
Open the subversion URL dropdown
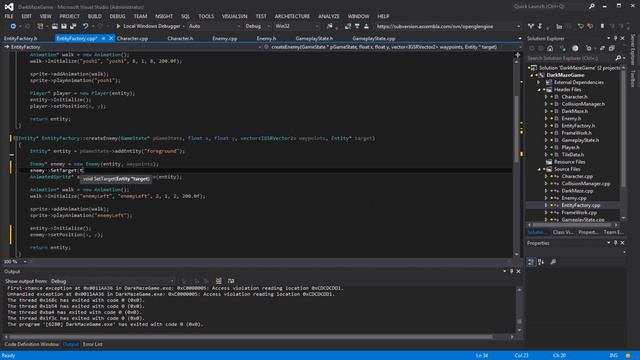coord(518,26)
